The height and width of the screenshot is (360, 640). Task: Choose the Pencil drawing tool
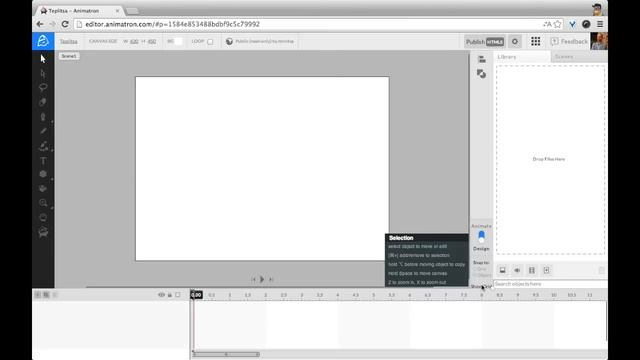point(43,131)
